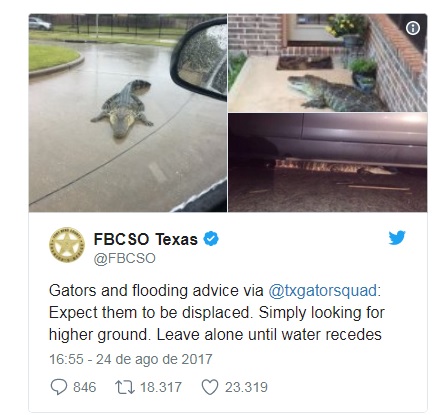Click the reply speech bubble icon
Viewport: 443px width, 415px height.
59,387
